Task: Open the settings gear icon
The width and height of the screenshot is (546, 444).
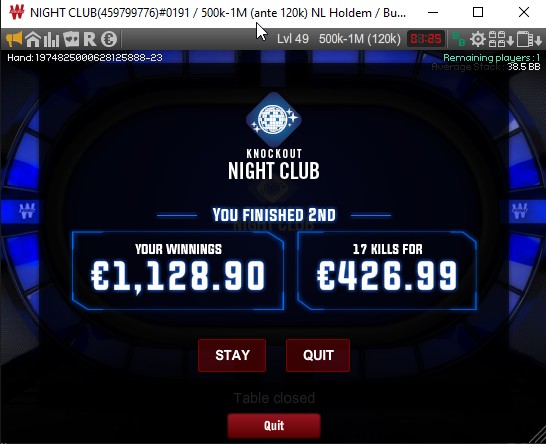Action: (x=478, y=39)
